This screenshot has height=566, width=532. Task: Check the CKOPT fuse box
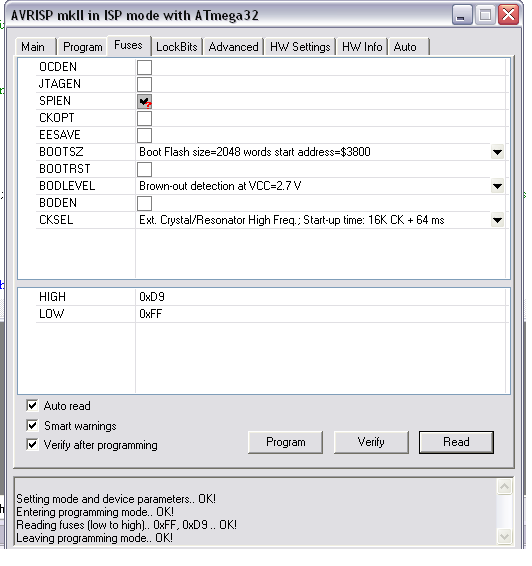[x=144, y=118]
